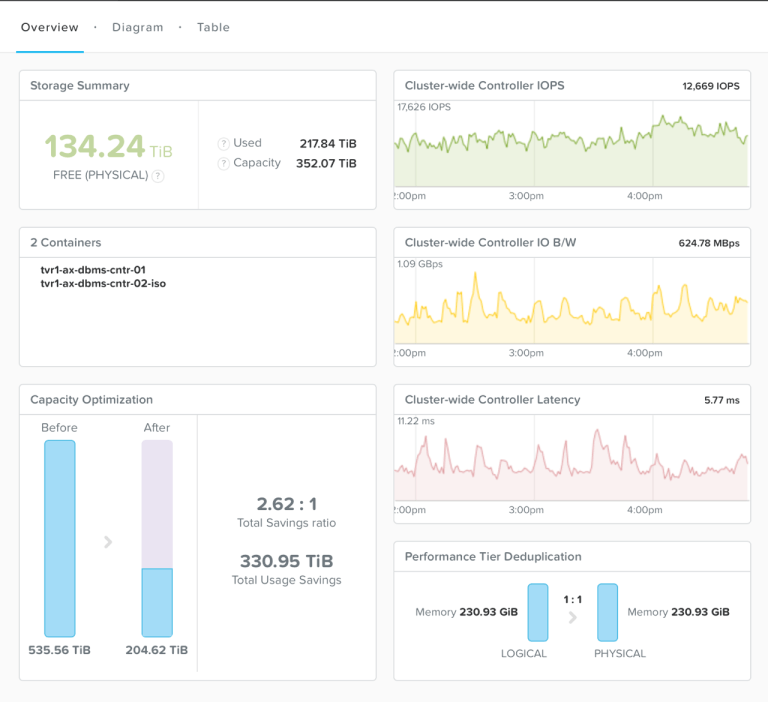Click the Cluster-wide Controller IO B/W title
This screenshot has width=768, height=702.
[490, 242]
